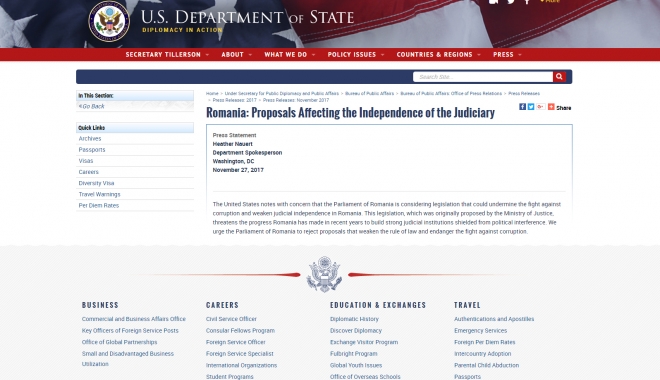
Task: Open the Careers quick link in sidebar
Action: pyautogui.click(x=88, y=172)
